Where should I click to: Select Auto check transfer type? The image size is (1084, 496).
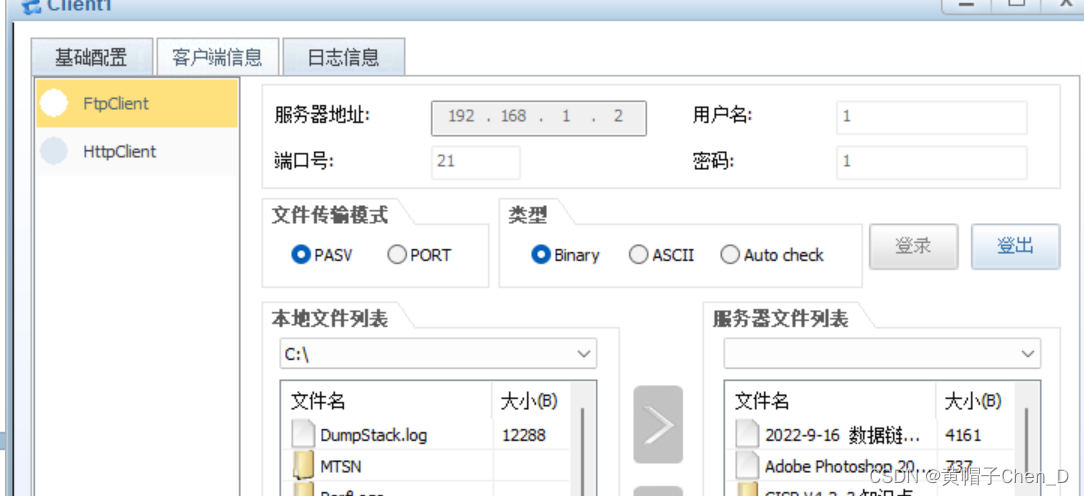pos(772,255)
